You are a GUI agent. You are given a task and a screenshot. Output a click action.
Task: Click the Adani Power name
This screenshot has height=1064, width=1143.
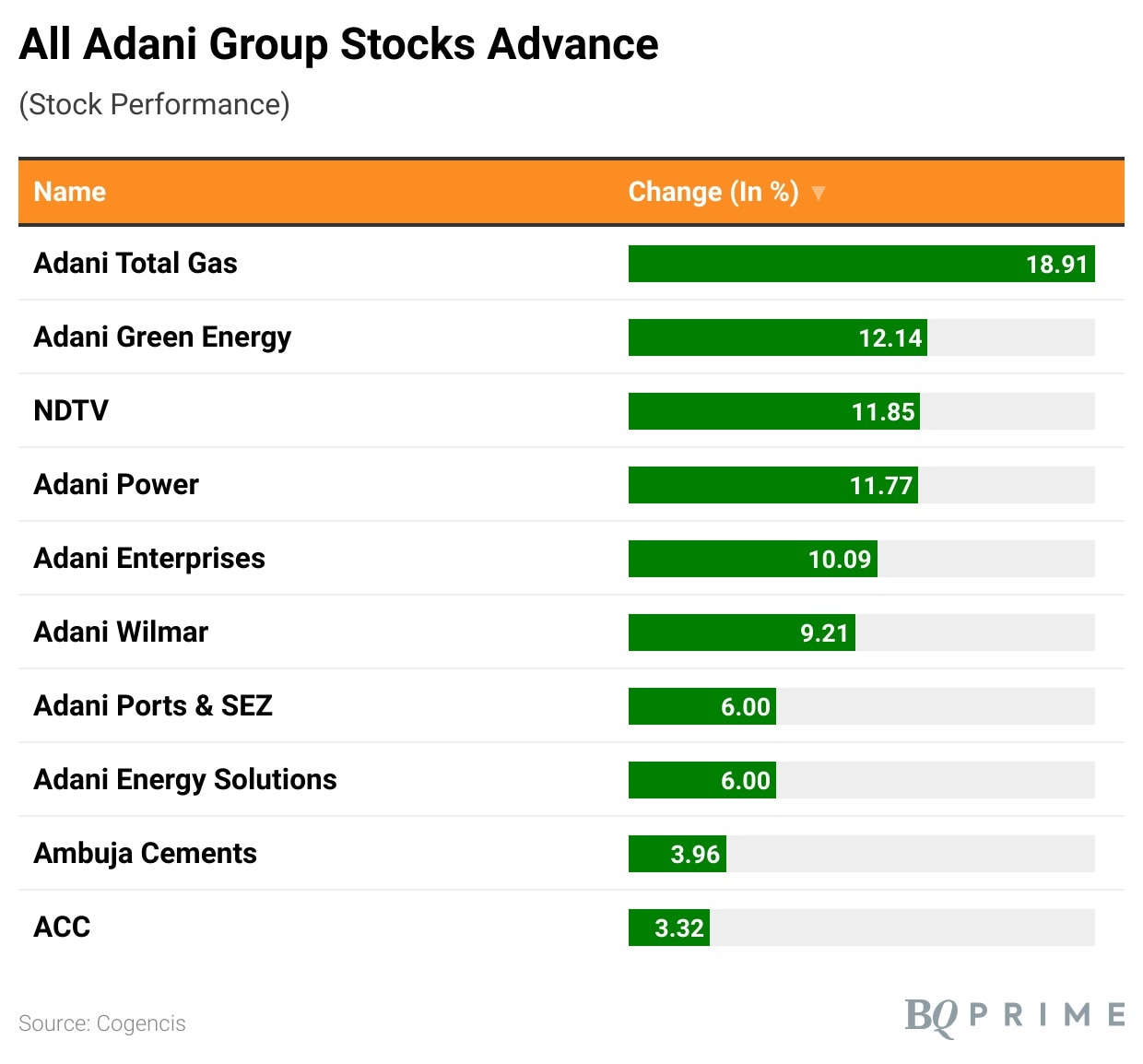click(116, 484)
